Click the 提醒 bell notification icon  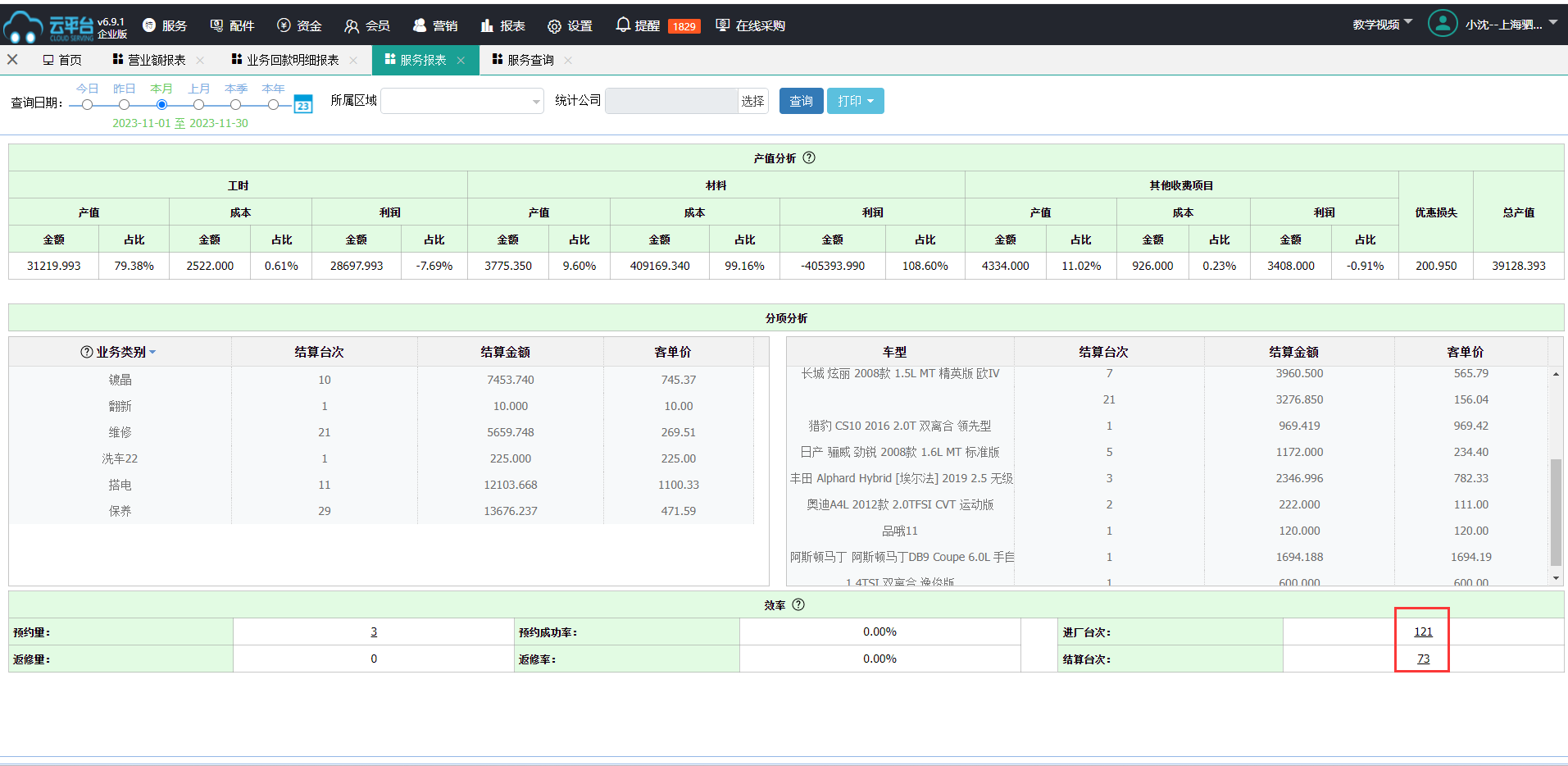(623, 25)
